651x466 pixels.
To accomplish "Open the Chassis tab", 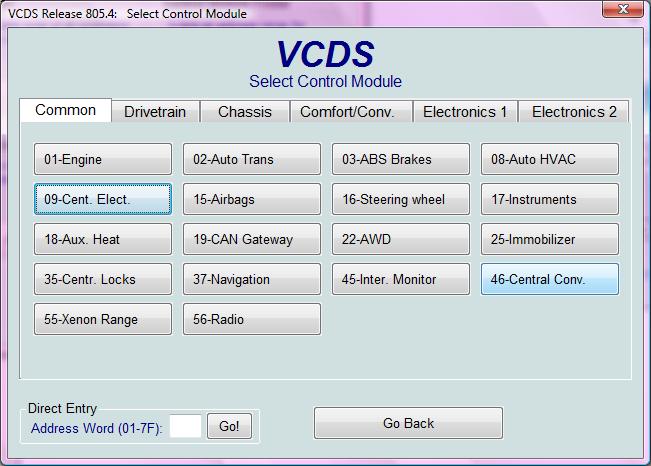I will point(245,111).
